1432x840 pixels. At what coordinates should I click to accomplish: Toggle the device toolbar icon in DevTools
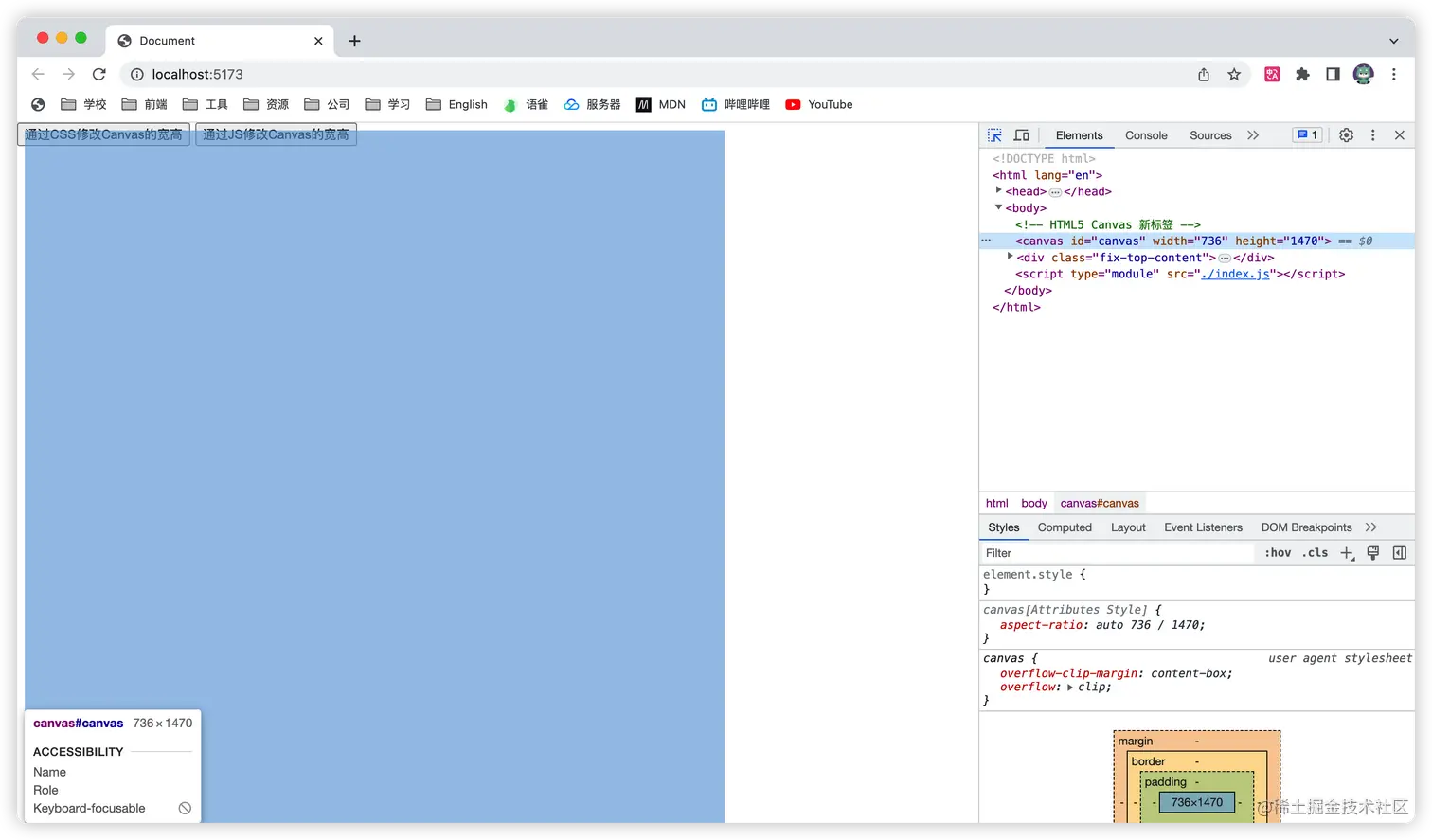pyautogui.click(x=1022, y=135)
